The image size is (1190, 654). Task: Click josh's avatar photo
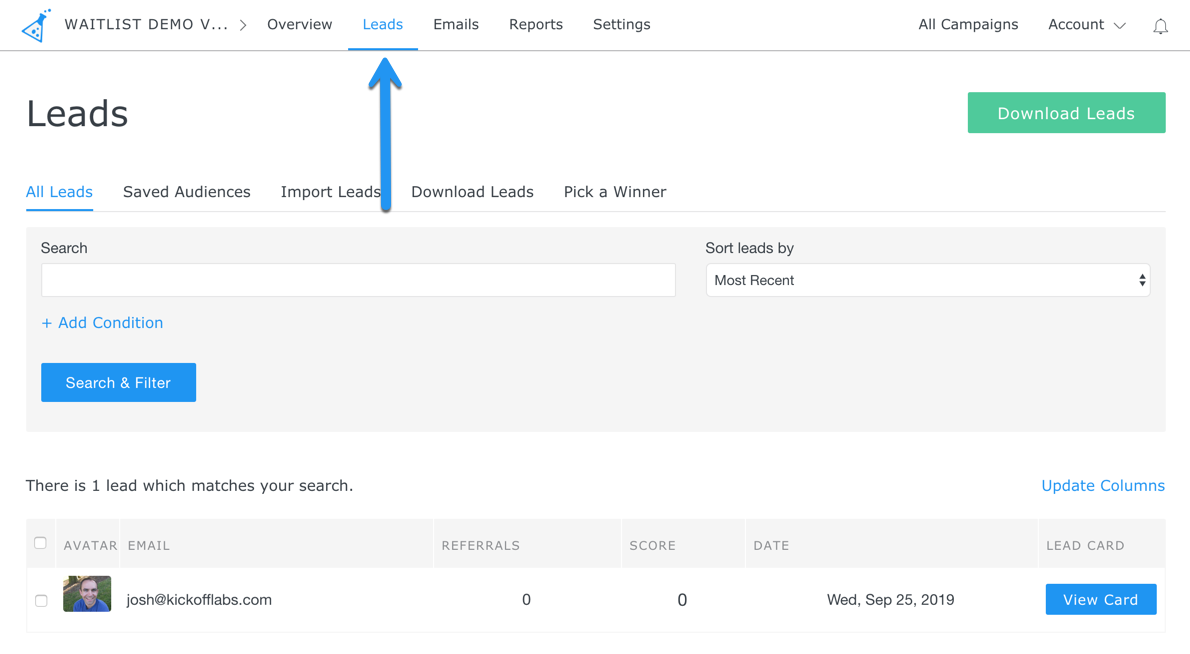pos(87,594)
